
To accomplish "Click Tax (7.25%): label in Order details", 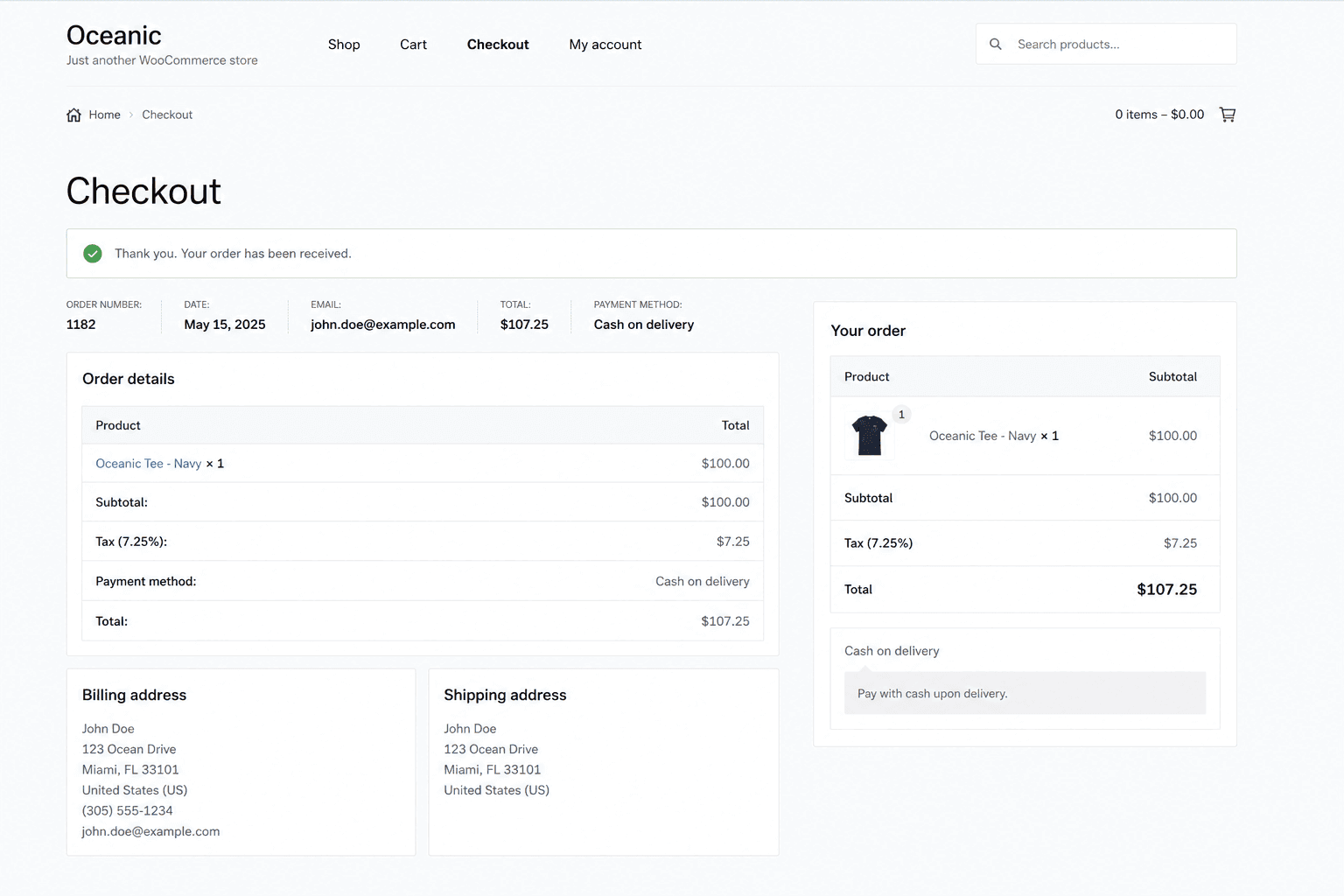I will pos(131,542).
